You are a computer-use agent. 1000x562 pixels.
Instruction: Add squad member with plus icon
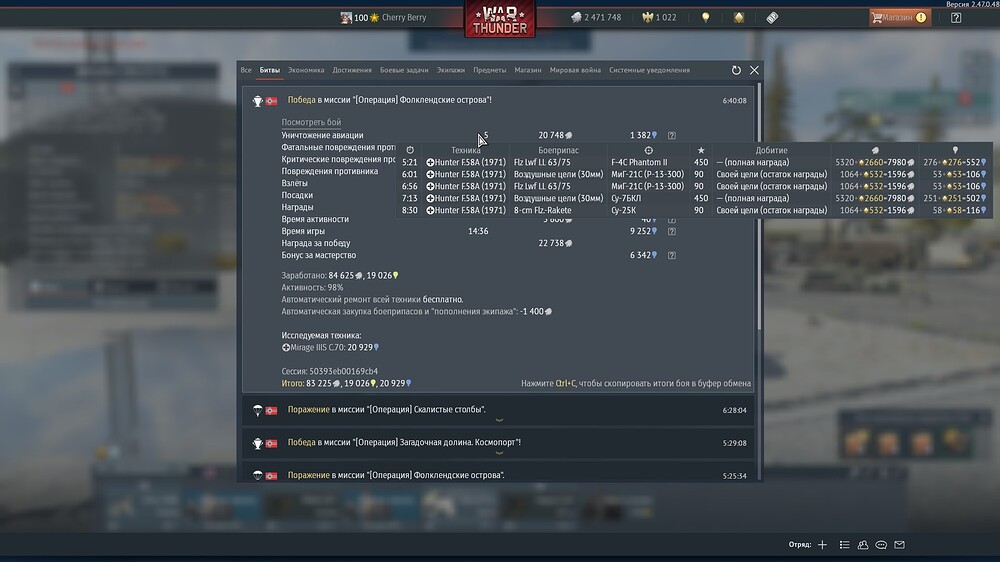coord(822,545)
